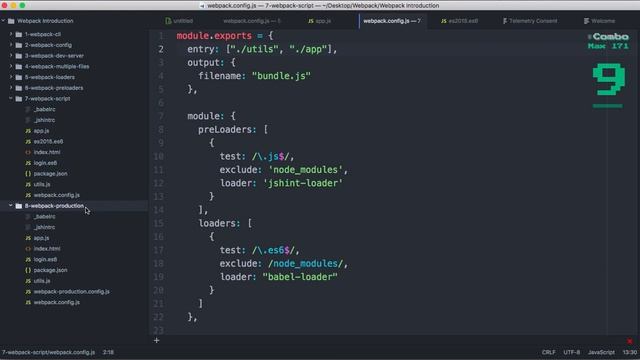Open the Telemetry Consent tab

coord(530,21)
